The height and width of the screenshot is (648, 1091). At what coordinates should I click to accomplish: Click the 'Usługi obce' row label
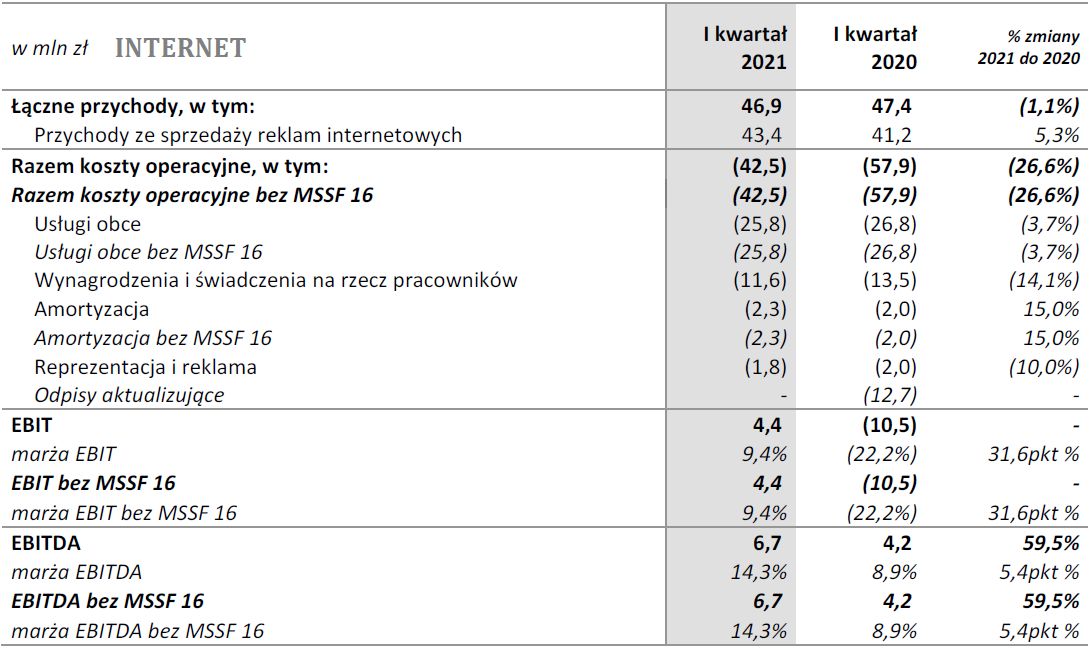point(88,224)
